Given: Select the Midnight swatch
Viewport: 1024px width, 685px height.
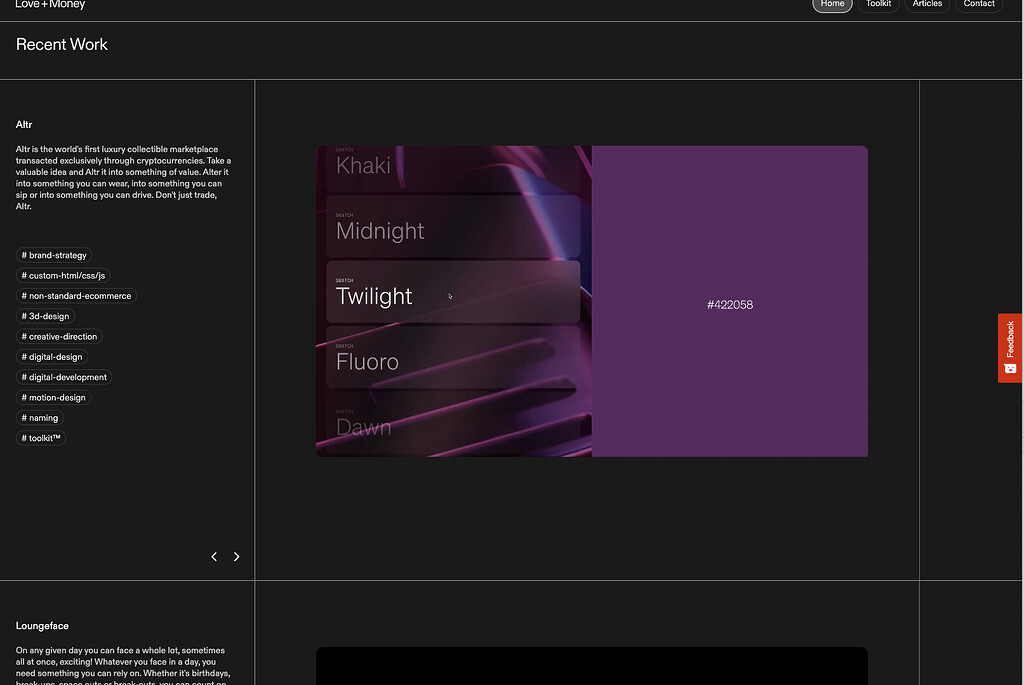Looking at the screenshot, I should (452, 230).
